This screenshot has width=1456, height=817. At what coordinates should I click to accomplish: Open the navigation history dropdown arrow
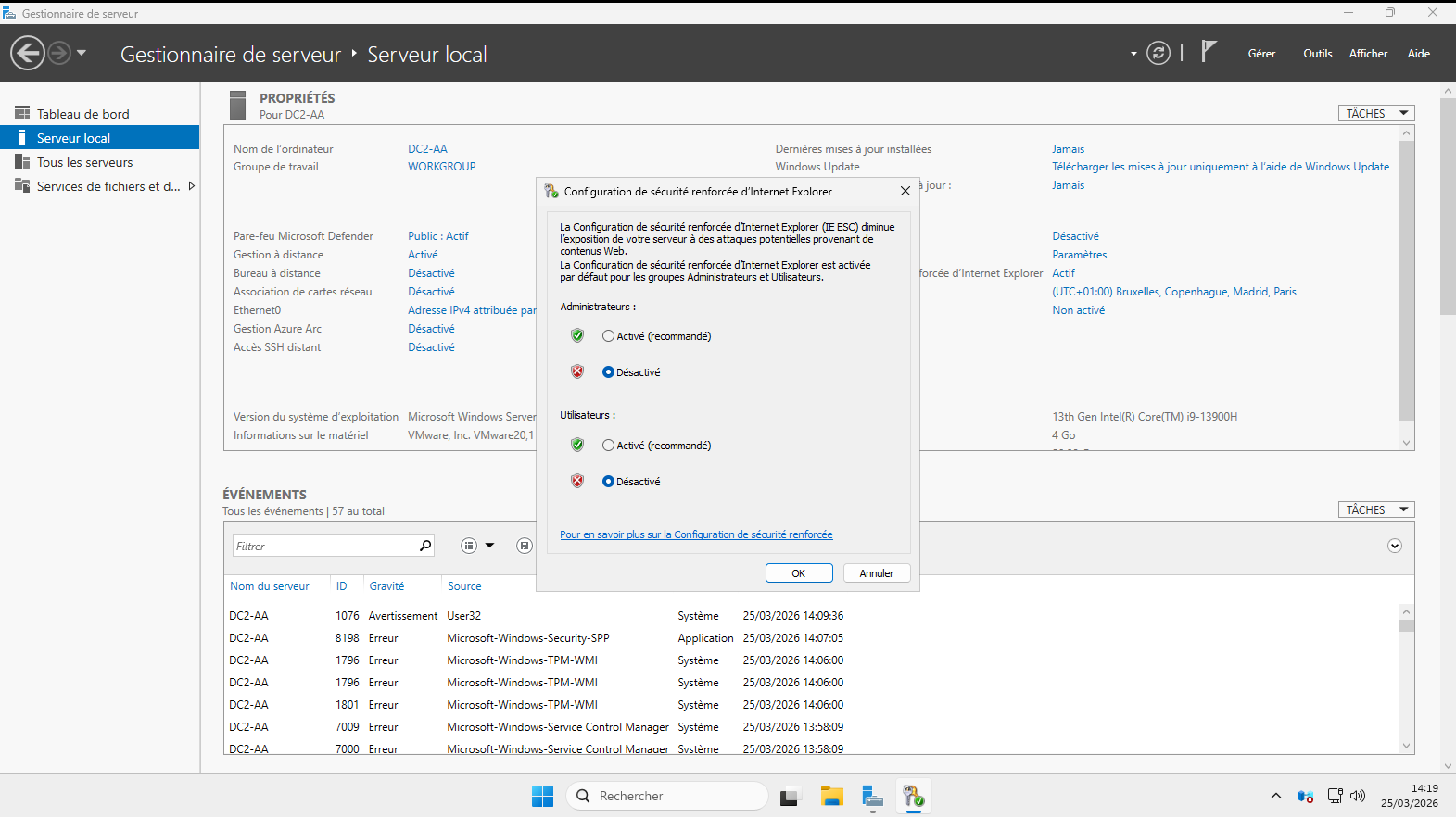(x=82, y=53)
